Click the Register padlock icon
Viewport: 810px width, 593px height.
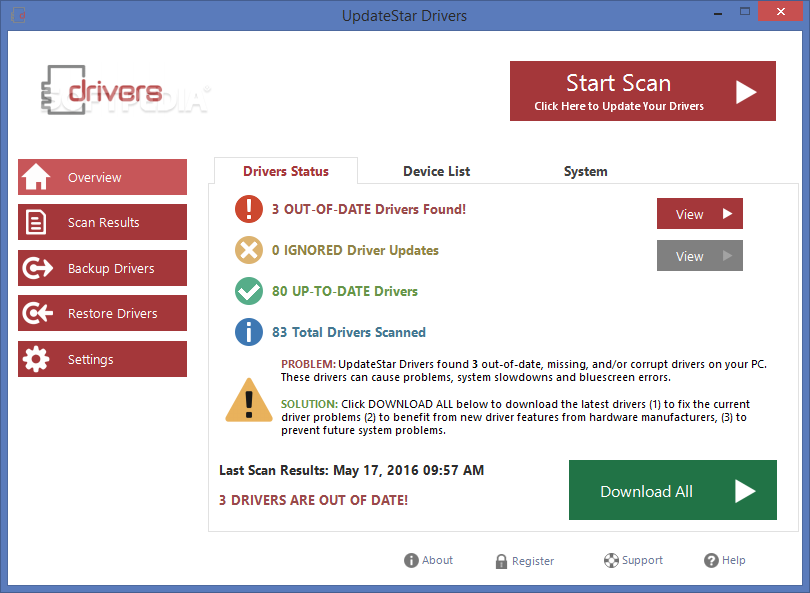(x=501, y=561)
